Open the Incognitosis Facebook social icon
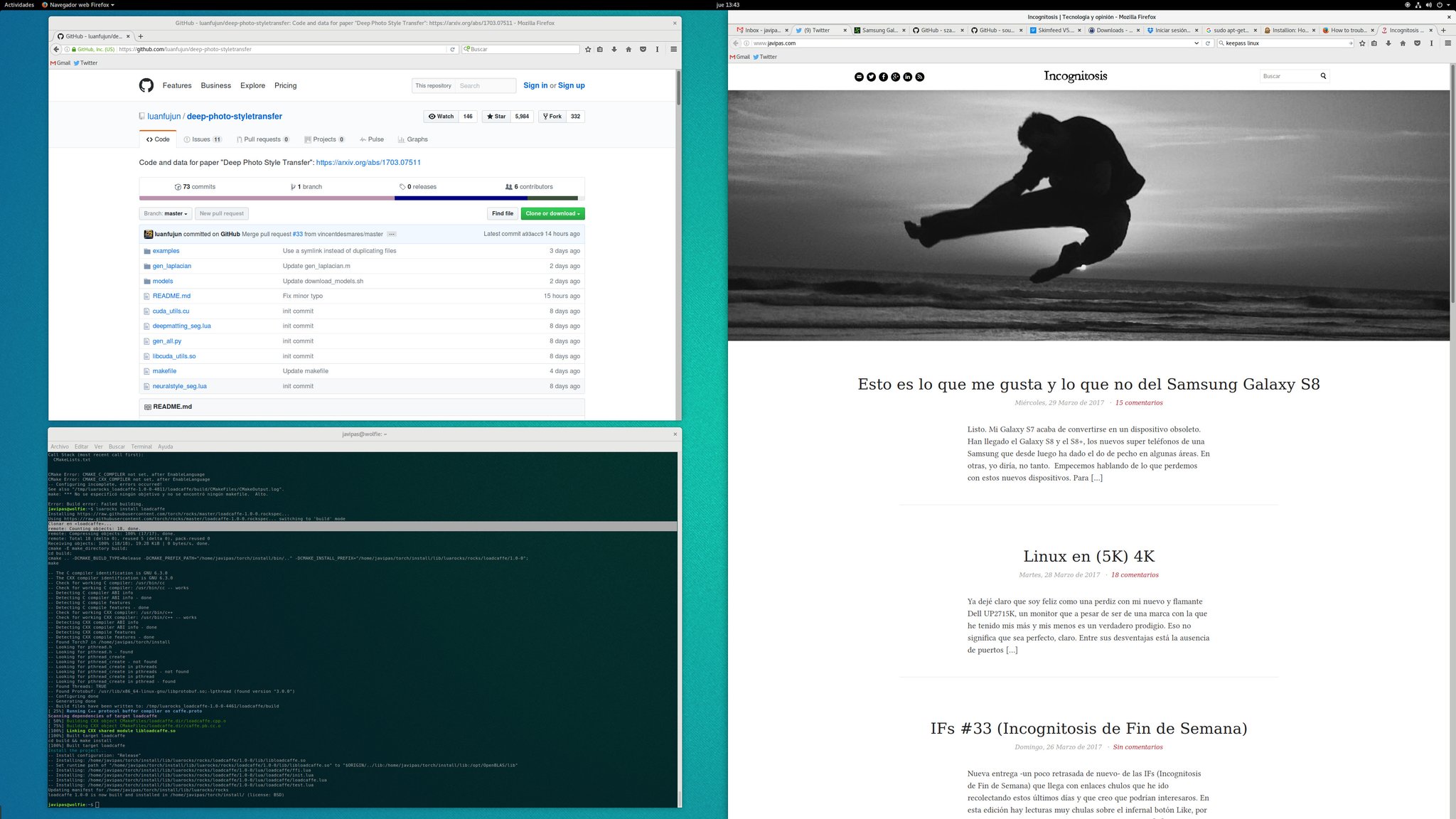 tap(883, 77)
